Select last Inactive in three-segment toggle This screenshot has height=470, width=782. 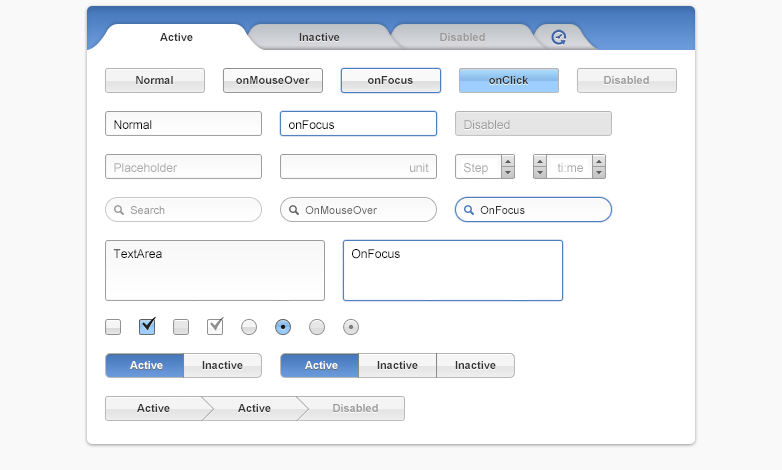(x=475, y=365)
